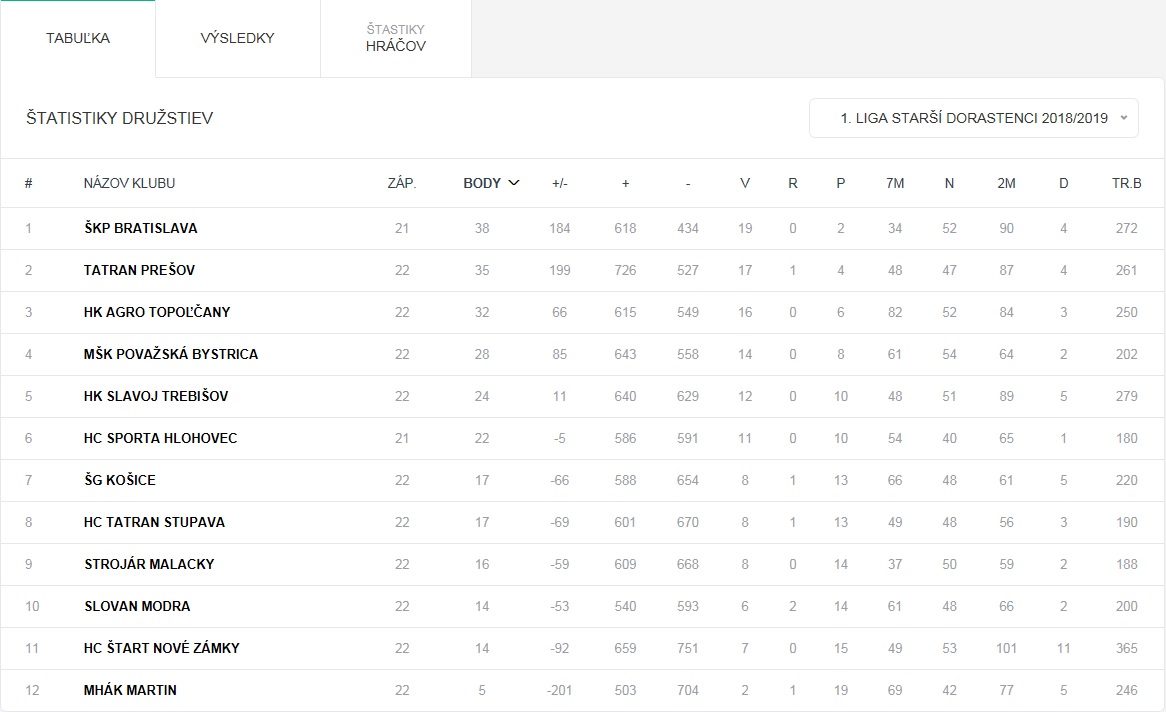Viewport: 1166px width, 712px height.
Task: Switch to the Výsledky tab
Action: click(237, 38)
